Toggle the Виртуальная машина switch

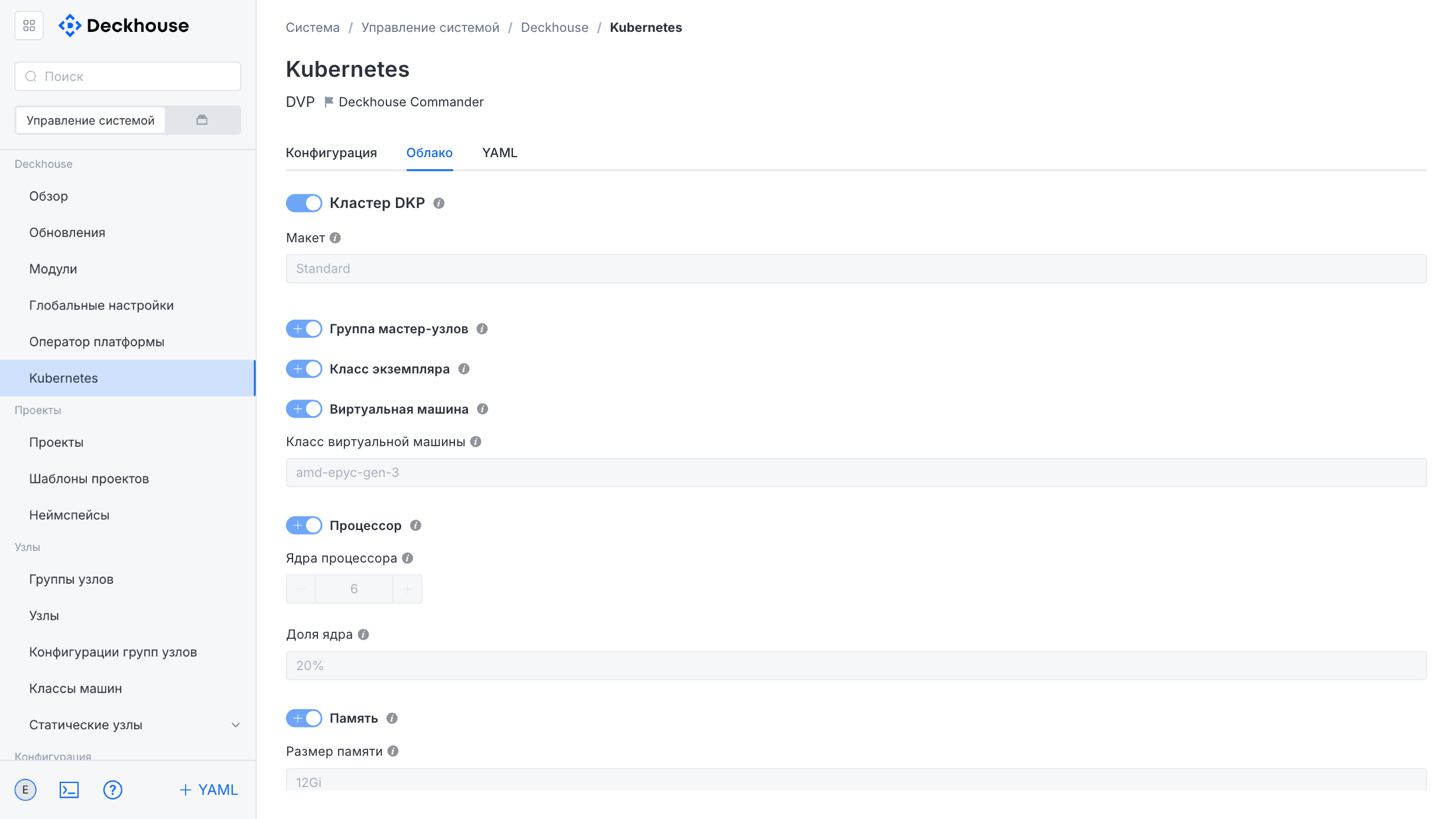pos(304,409)
